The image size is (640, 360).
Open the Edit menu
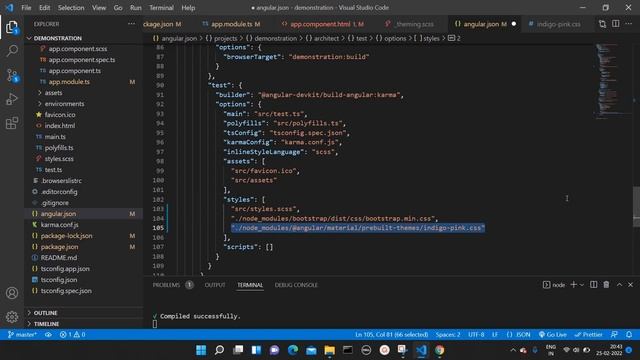(x=44, y=7)
